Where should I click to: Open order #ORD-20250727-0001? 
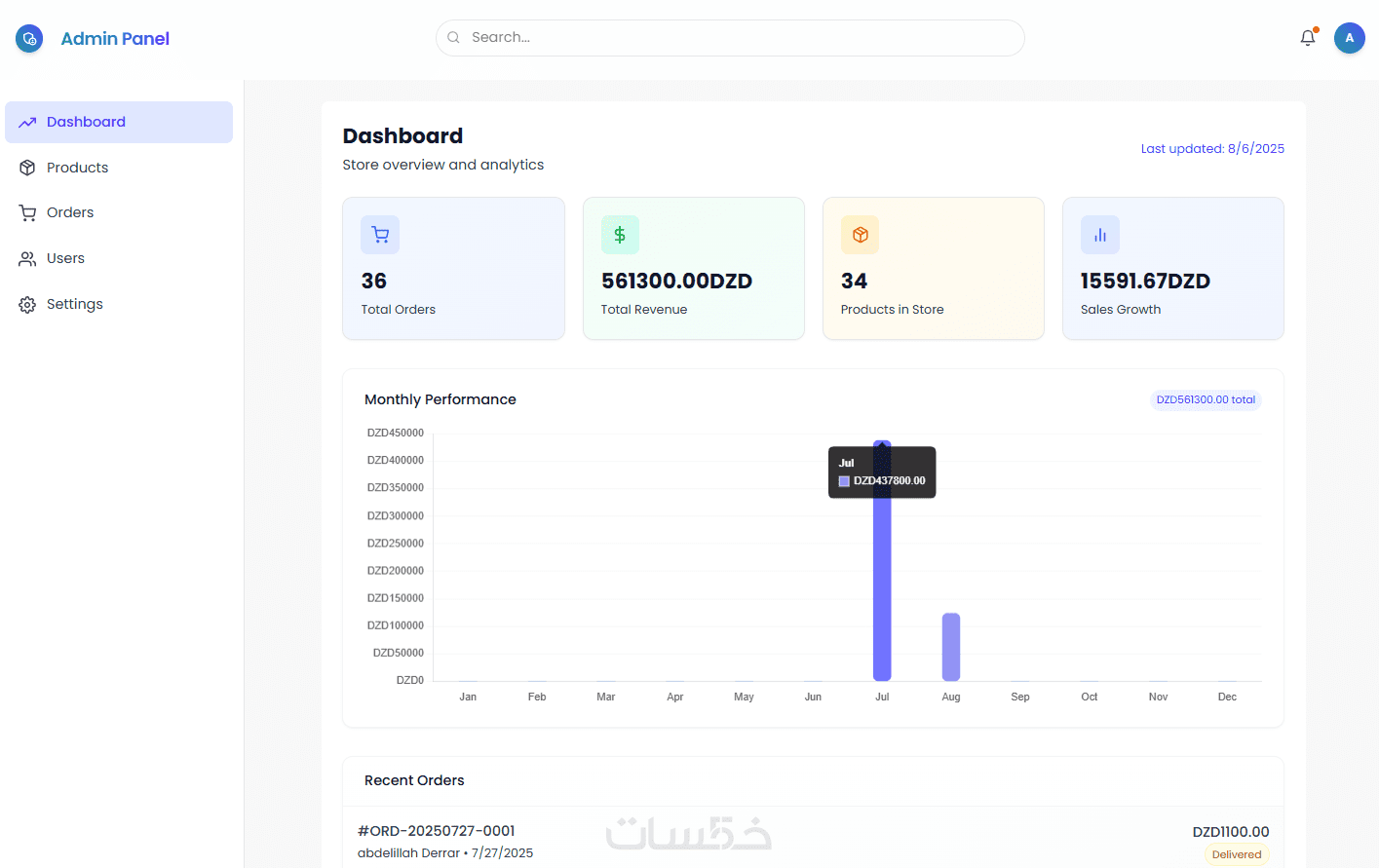(x=436, y=831)
